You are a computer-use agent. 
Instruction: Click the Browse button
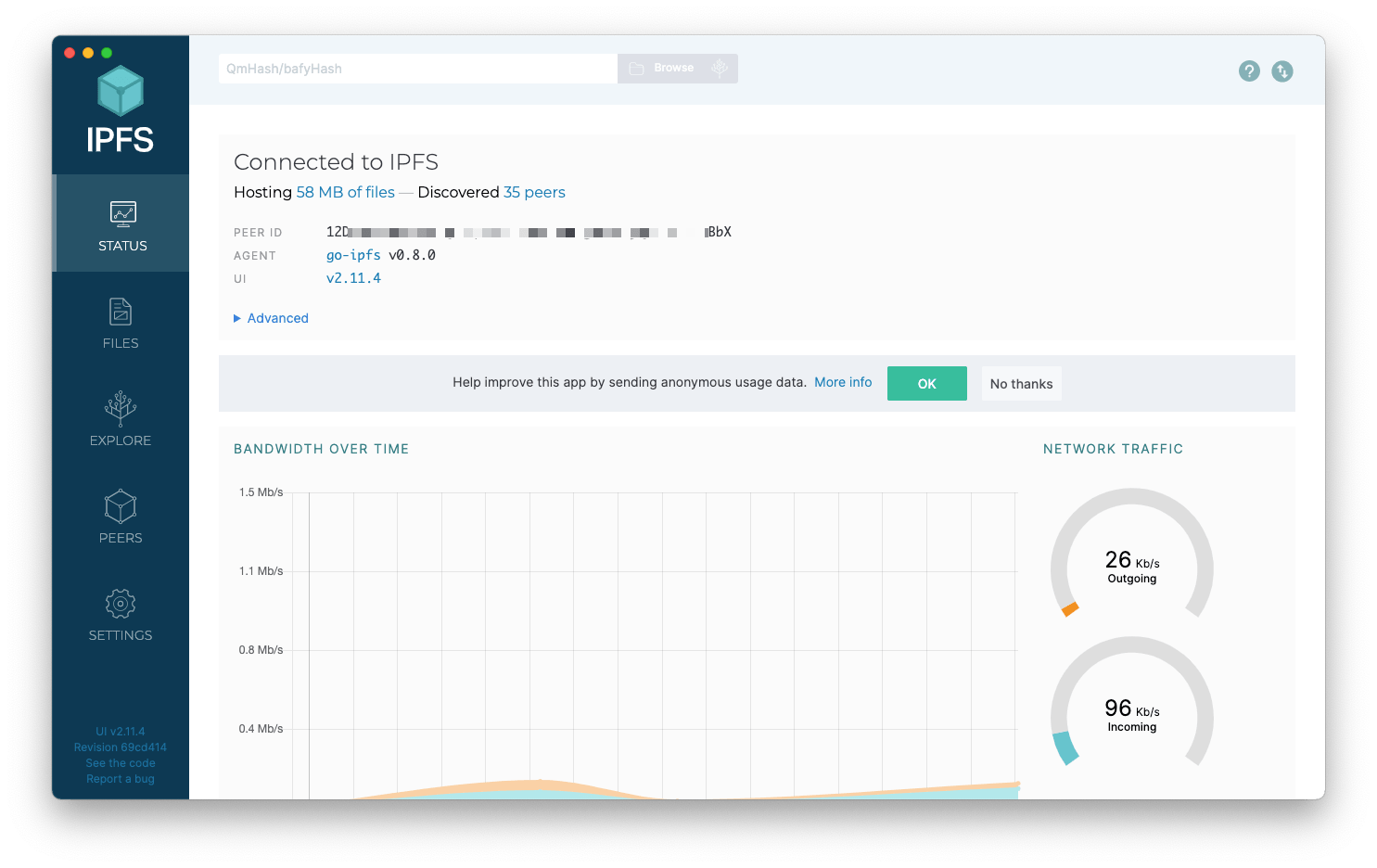(x=669, y=68)
